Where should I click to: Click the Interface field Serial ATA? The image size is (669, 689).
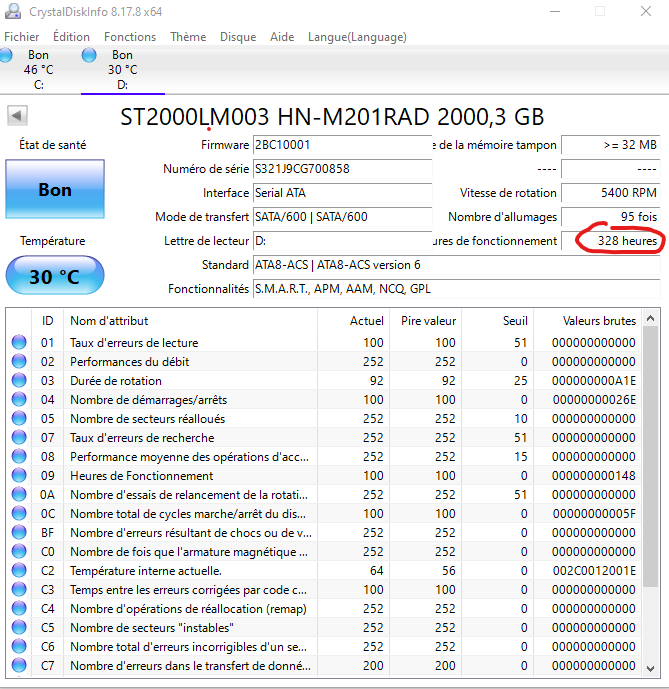[342, 193]
